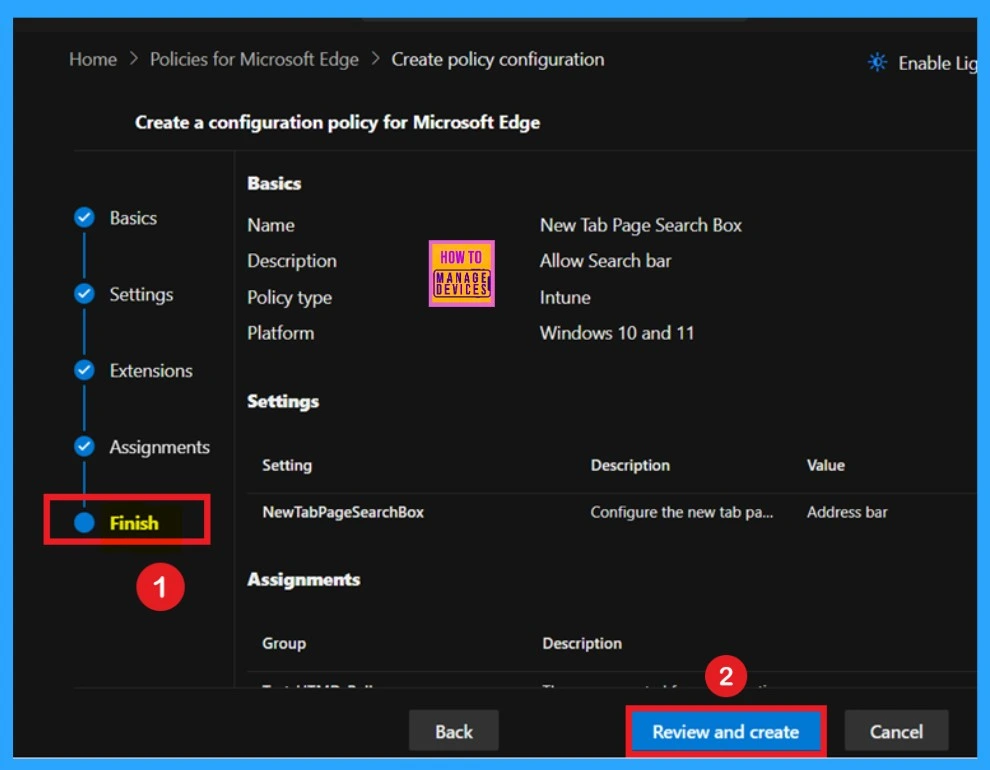Click the blue circle icon beside Finish
This screenshot has width=990, height=770.
[x=85, y=522]
